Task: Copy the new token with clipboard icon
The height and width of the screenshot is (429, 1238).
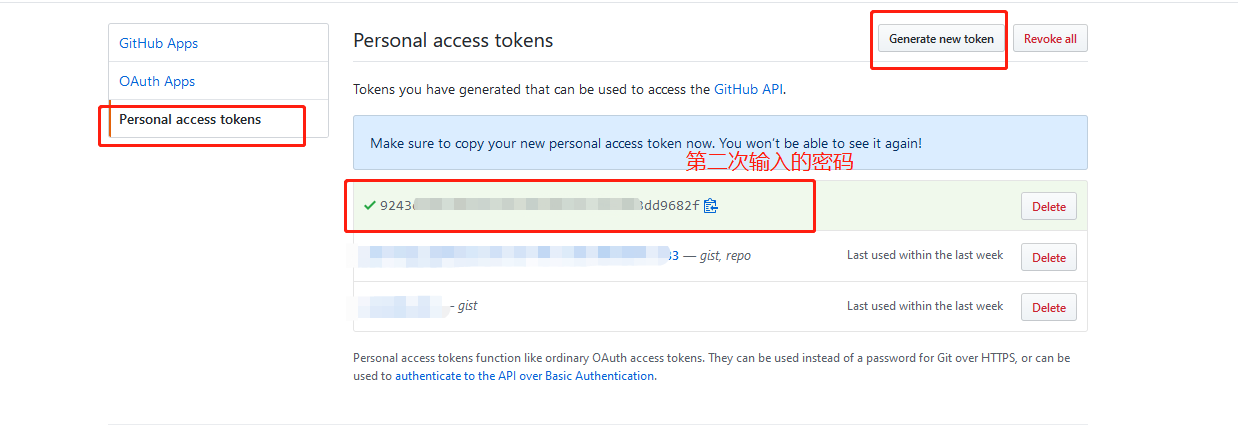Action: pyautogui.click(x=711, y=206)
